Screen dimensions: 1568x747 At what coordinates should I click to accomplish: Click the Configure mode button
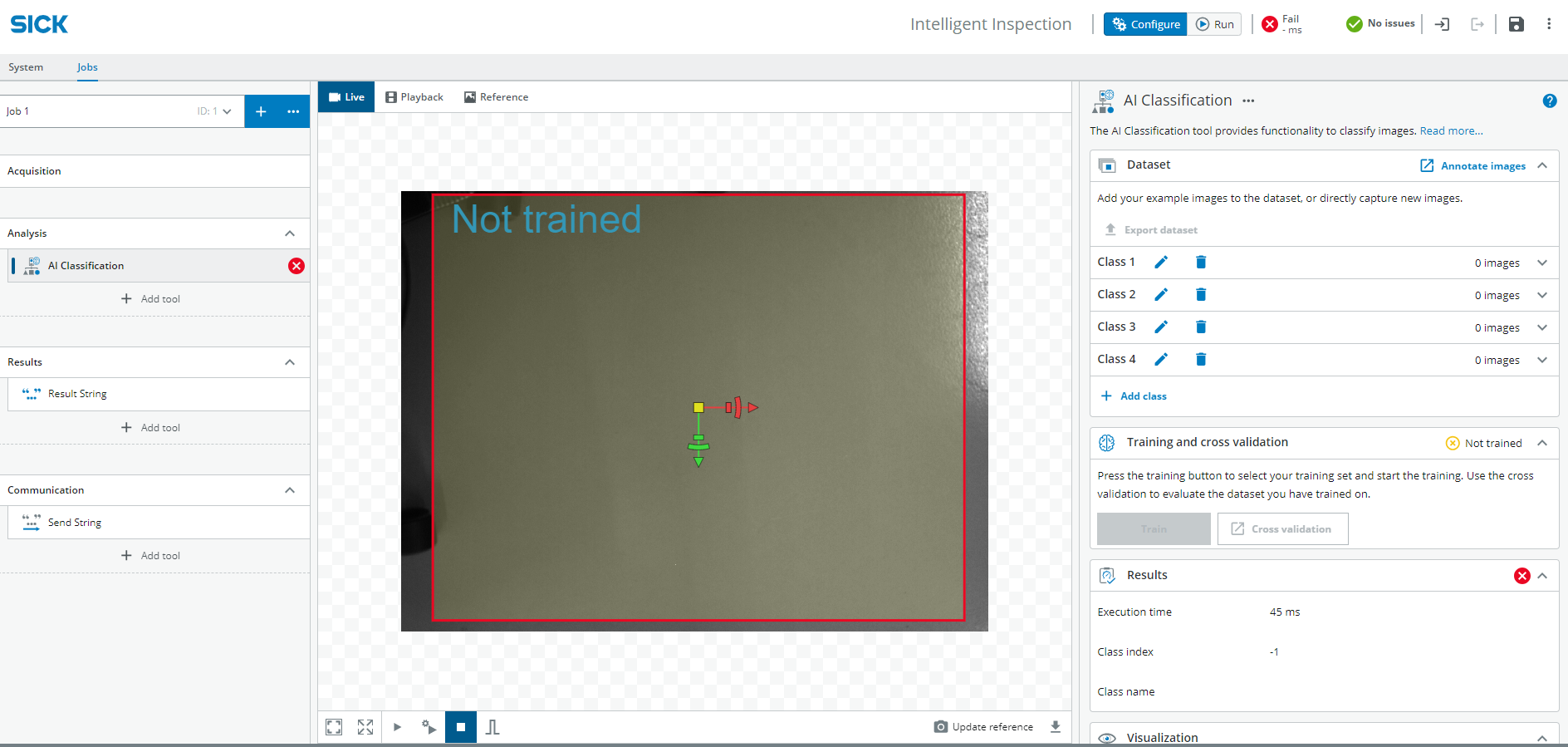coord(1145,24)
